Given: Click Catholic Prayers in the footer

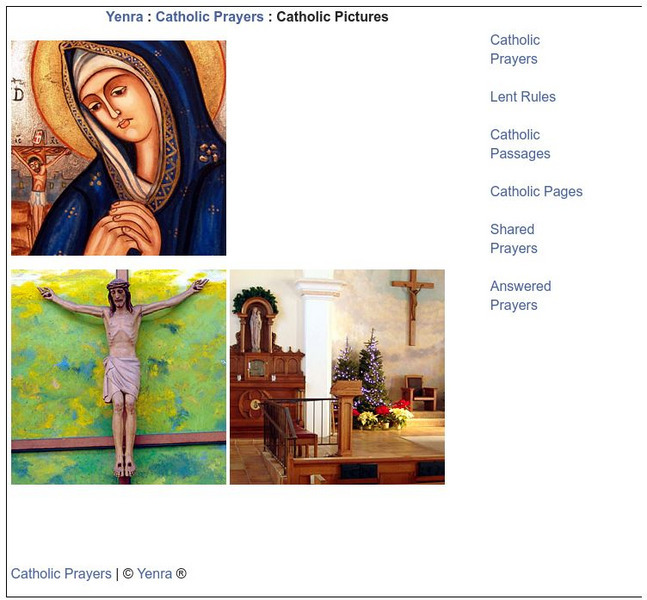Looking at the screenshot, I should point(61,574).
